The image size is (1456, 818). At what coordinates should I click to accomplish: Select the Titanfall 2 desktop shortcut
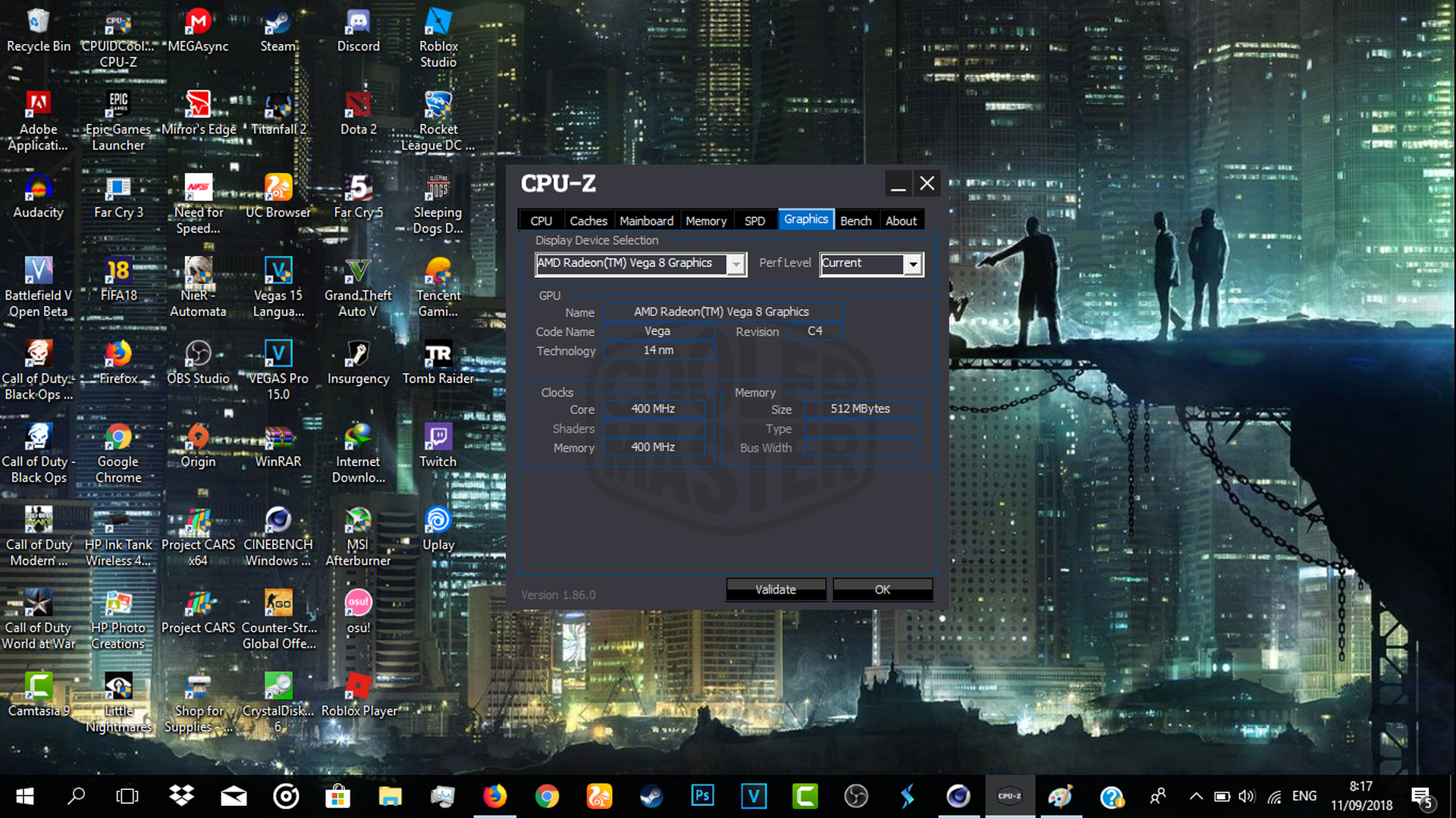tap(278, 114)
